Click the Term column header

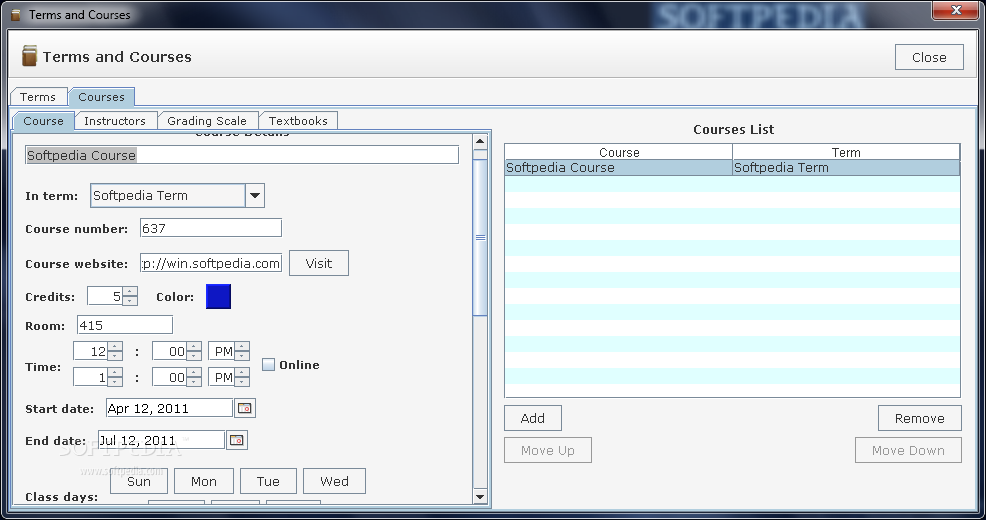(846, 152)
